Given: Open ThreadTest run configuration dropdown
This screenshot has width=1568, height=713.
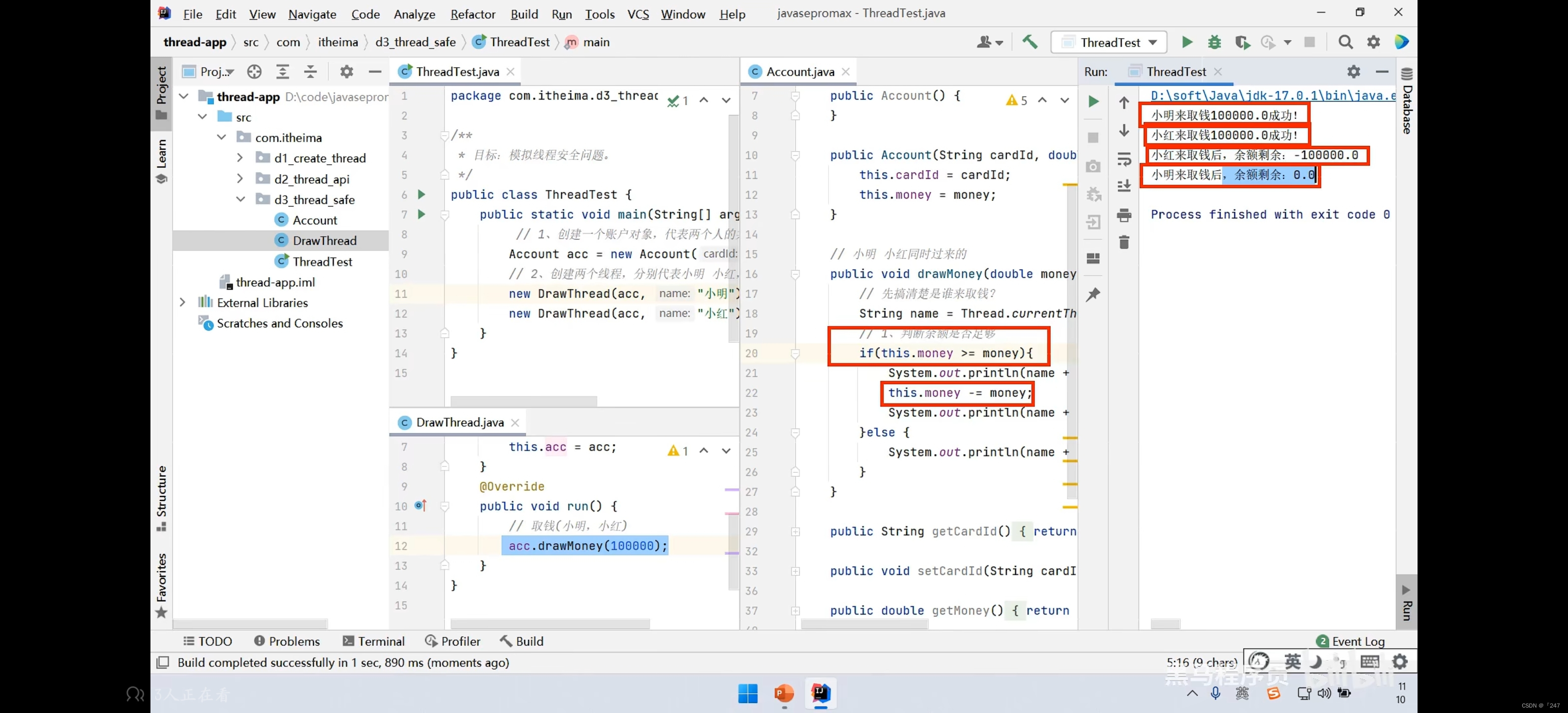Looking at the screenshot, I should click(1109, 42).
